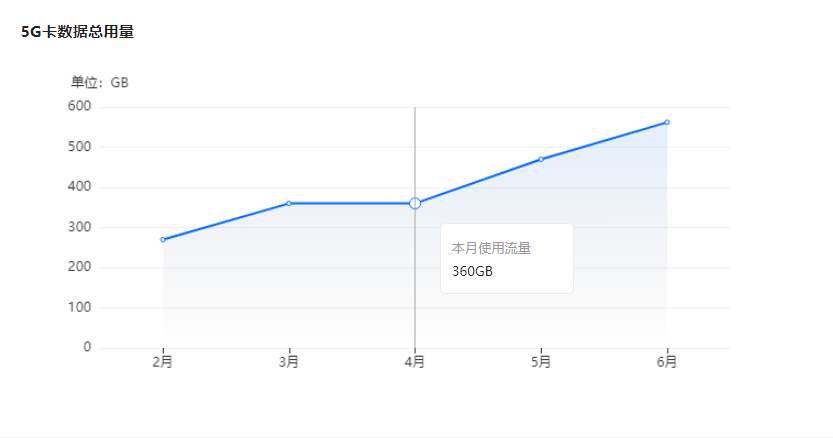Click the 2月 data point on the line
This screenshot has height=438, width=833.
[x=163, y=240]
